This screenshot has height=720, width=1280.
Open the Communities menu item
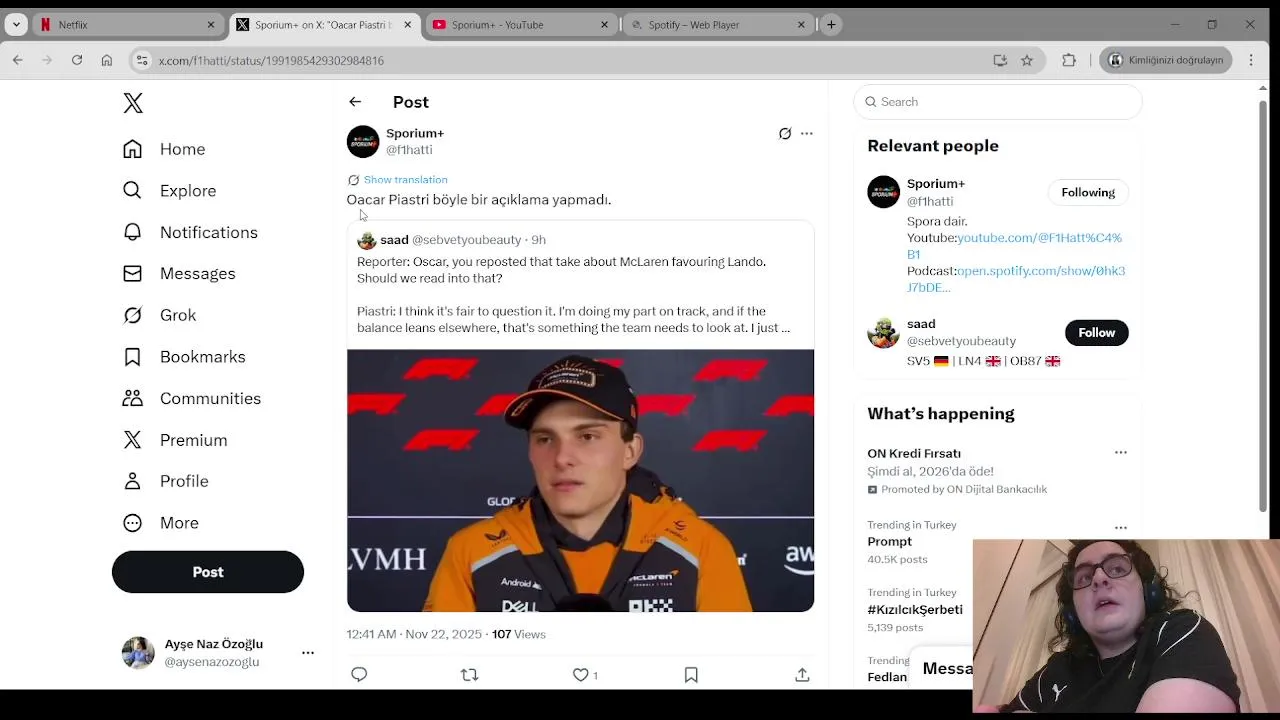pos(210,398)
